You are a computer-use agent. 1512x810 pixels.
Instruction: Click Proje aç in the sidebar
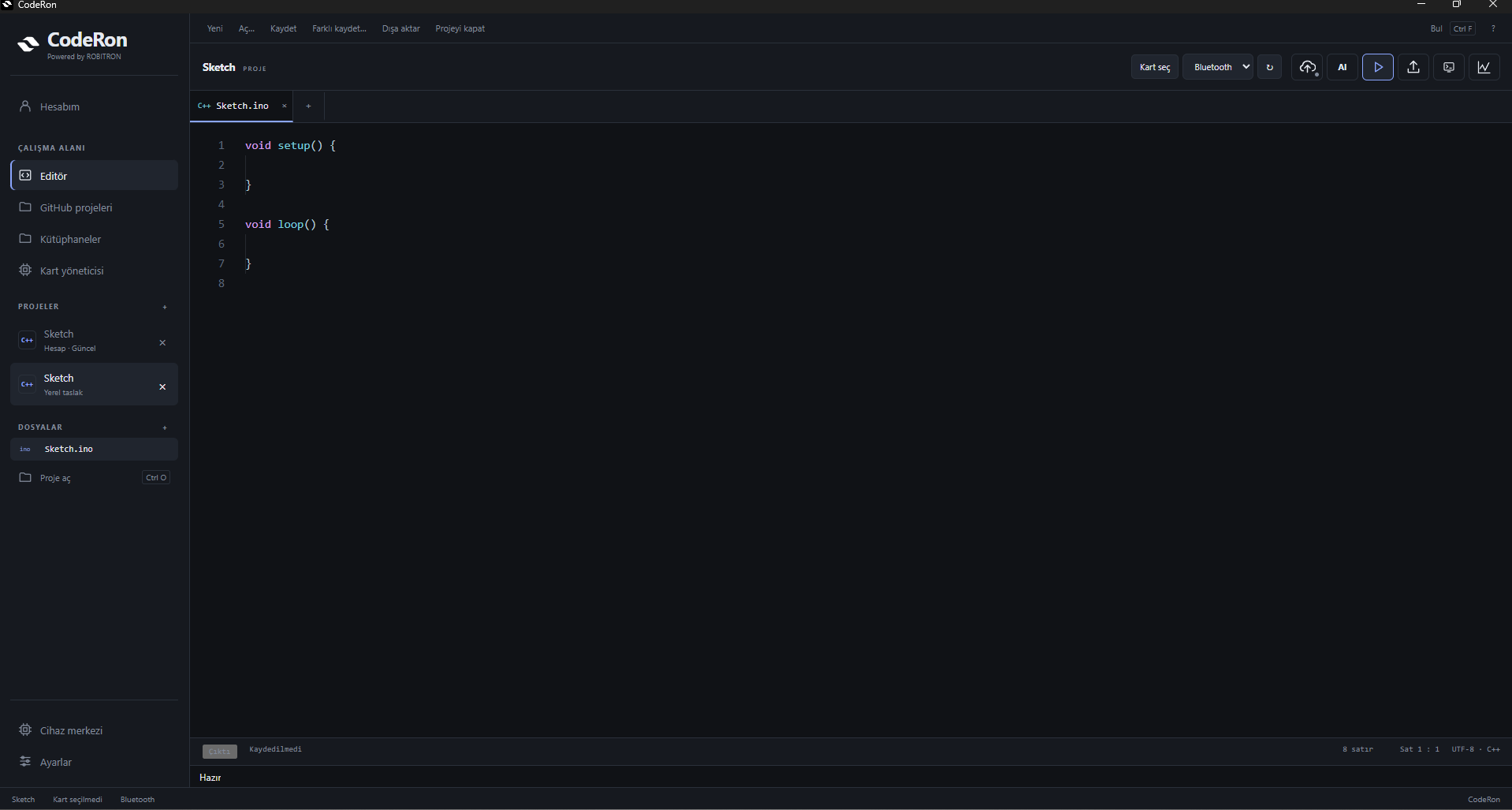tap(94, 477)
